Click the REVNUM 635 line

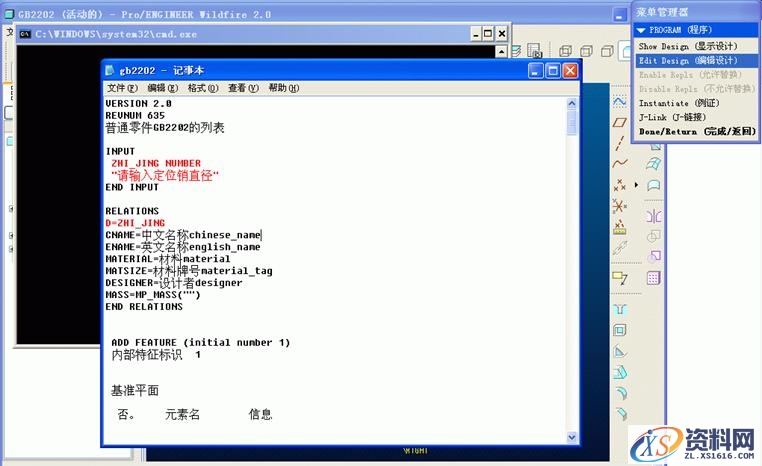(x=135, y=116)
